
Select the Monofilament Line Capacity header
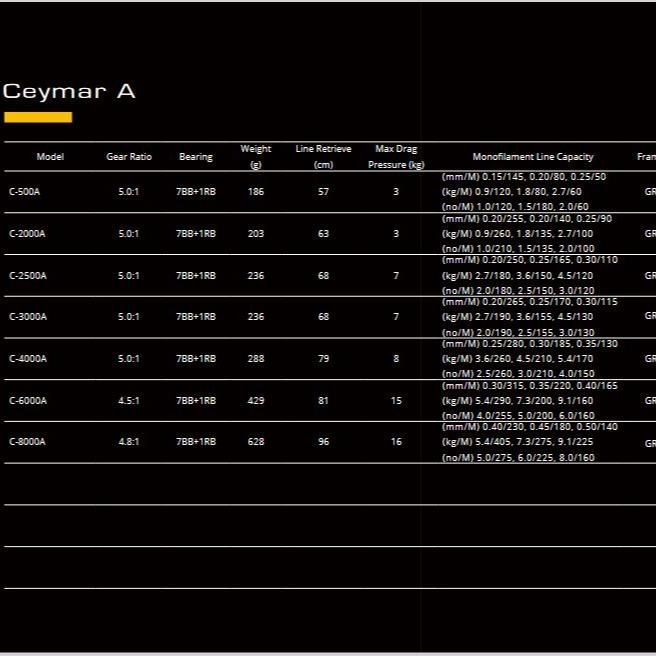click(533, 157)
